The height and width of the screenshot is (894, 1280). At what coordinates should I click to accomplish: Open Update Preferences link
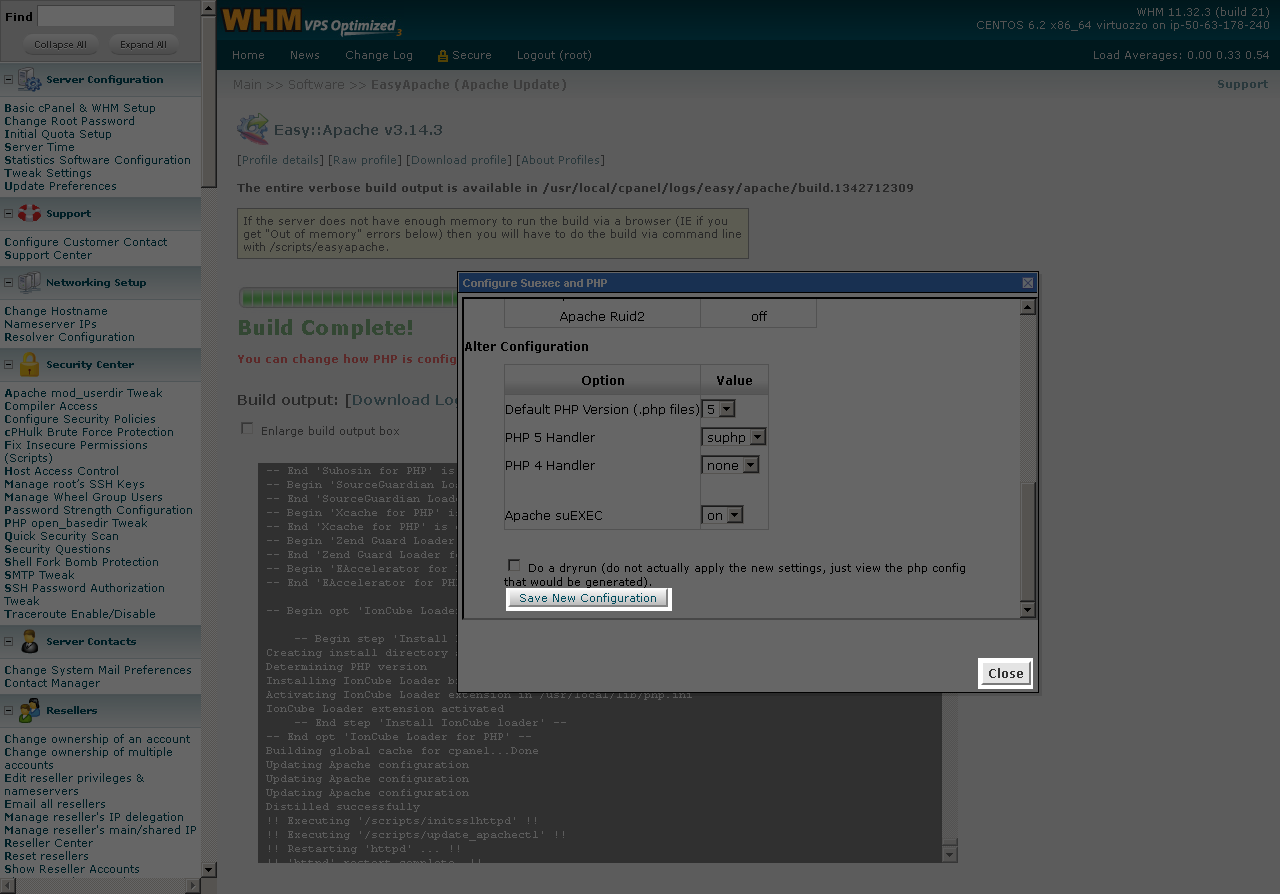tap(60, 186)
